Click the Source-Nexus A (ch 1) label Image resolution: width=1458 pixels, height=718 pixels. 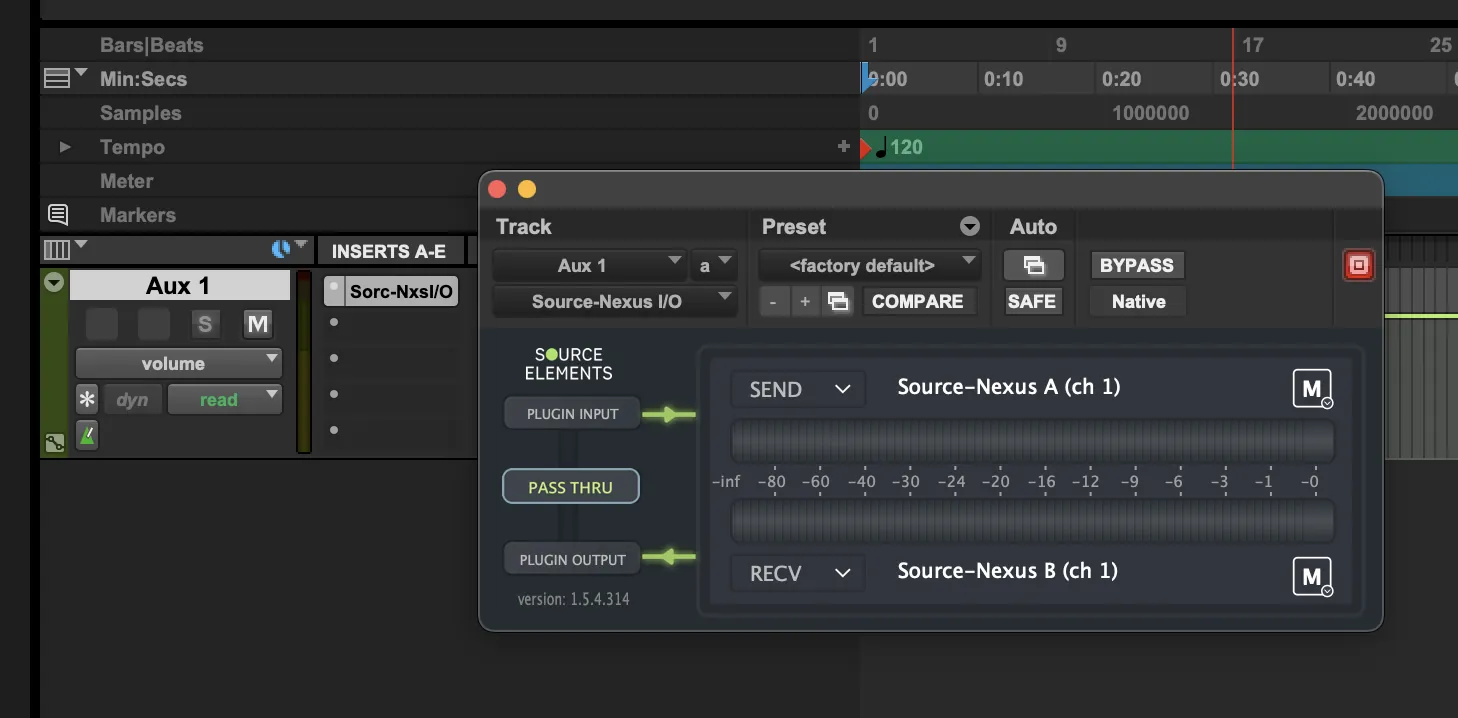[x=1009, y=386]
